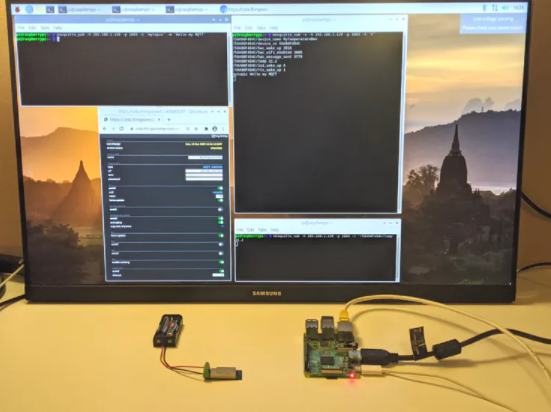Reload the page in Chromium
Viewport: 551px width, 412px height.
[121, 129]
